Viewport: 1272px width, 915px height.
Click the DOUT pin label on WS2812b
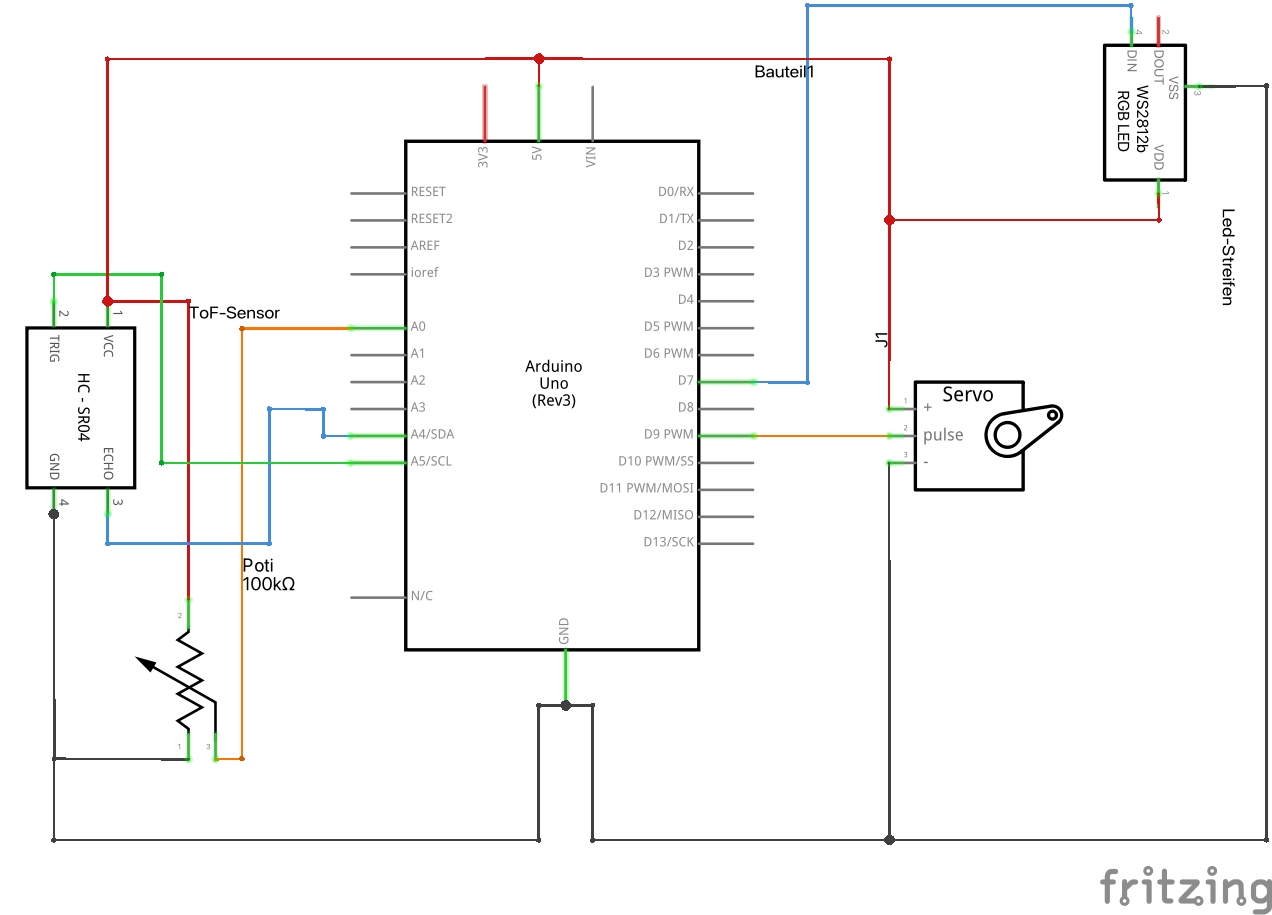(x=1160, y=66)
